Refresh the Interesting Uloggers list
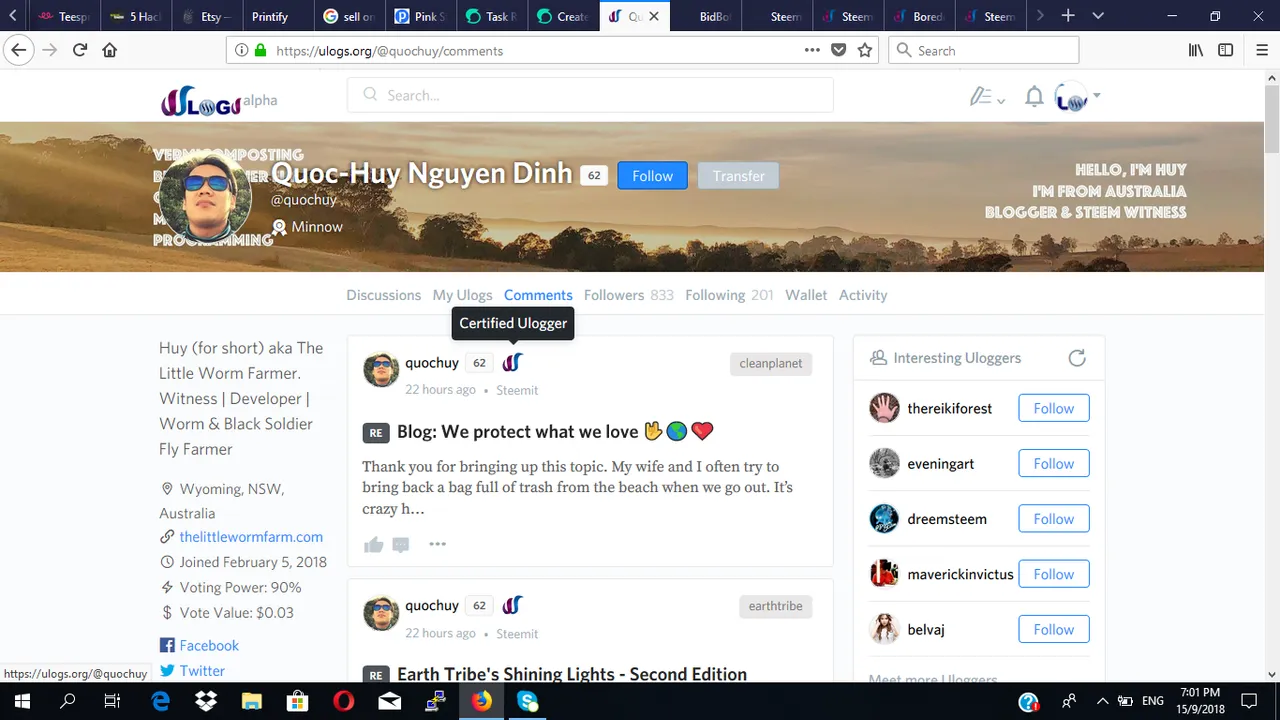This screenshot has width=1280, height=720. [1077, 358]
